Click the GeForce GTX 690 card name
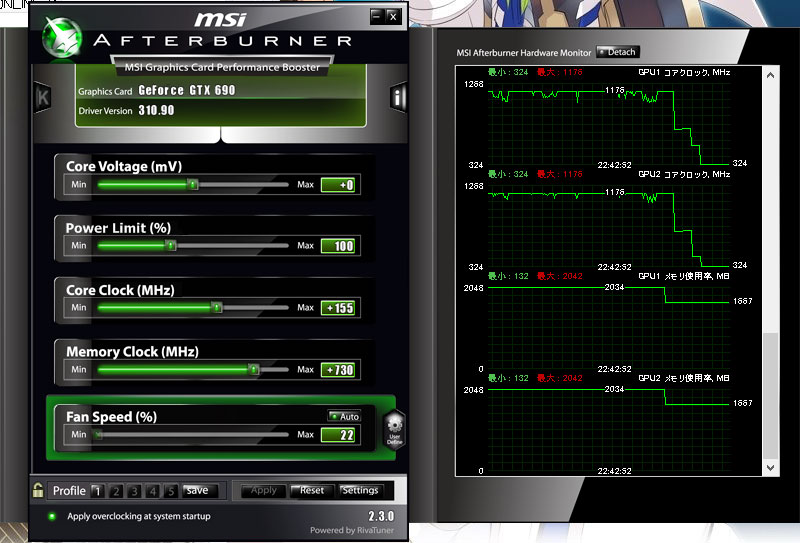The height and width of the screenshot is (543, 800). coord(187,90)
